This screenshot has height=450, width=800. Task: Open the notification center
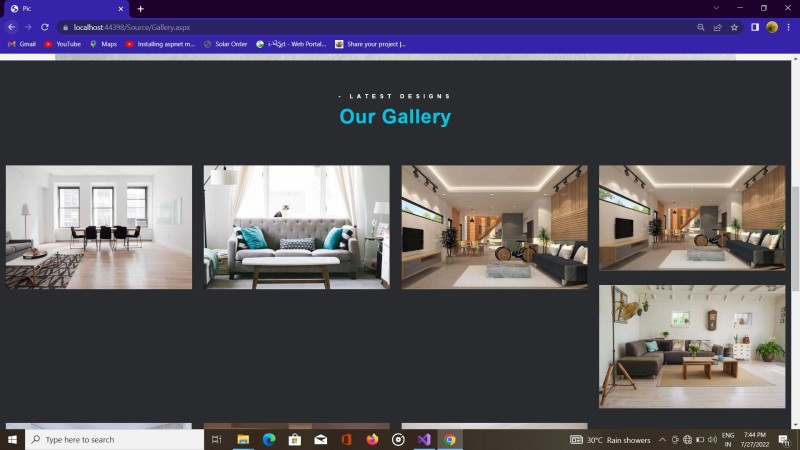click(x=784, y=440)
